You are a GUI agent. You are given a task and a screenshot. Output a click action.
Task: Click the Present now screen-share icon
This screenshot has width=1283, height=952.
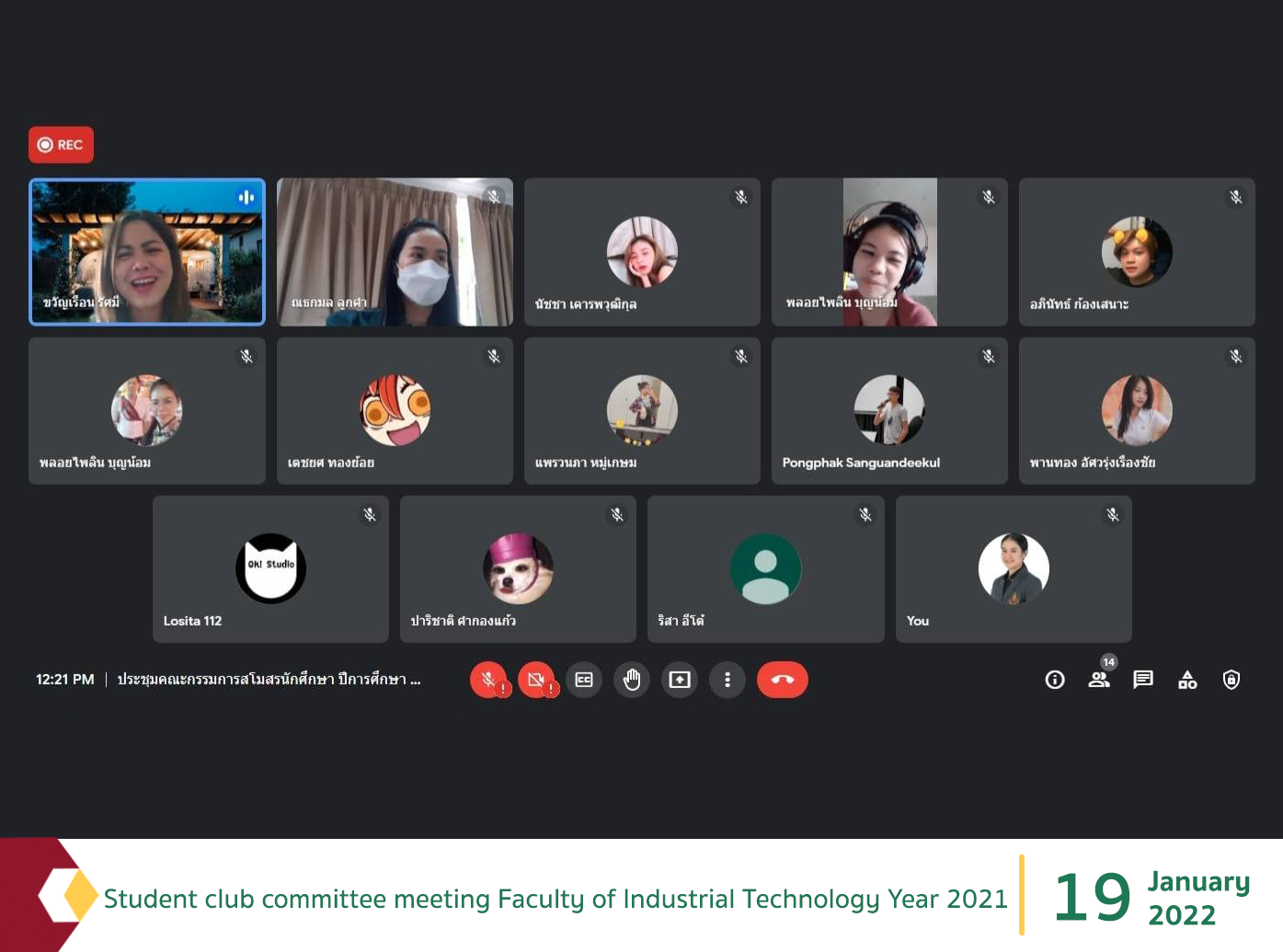tap(680, 680)
